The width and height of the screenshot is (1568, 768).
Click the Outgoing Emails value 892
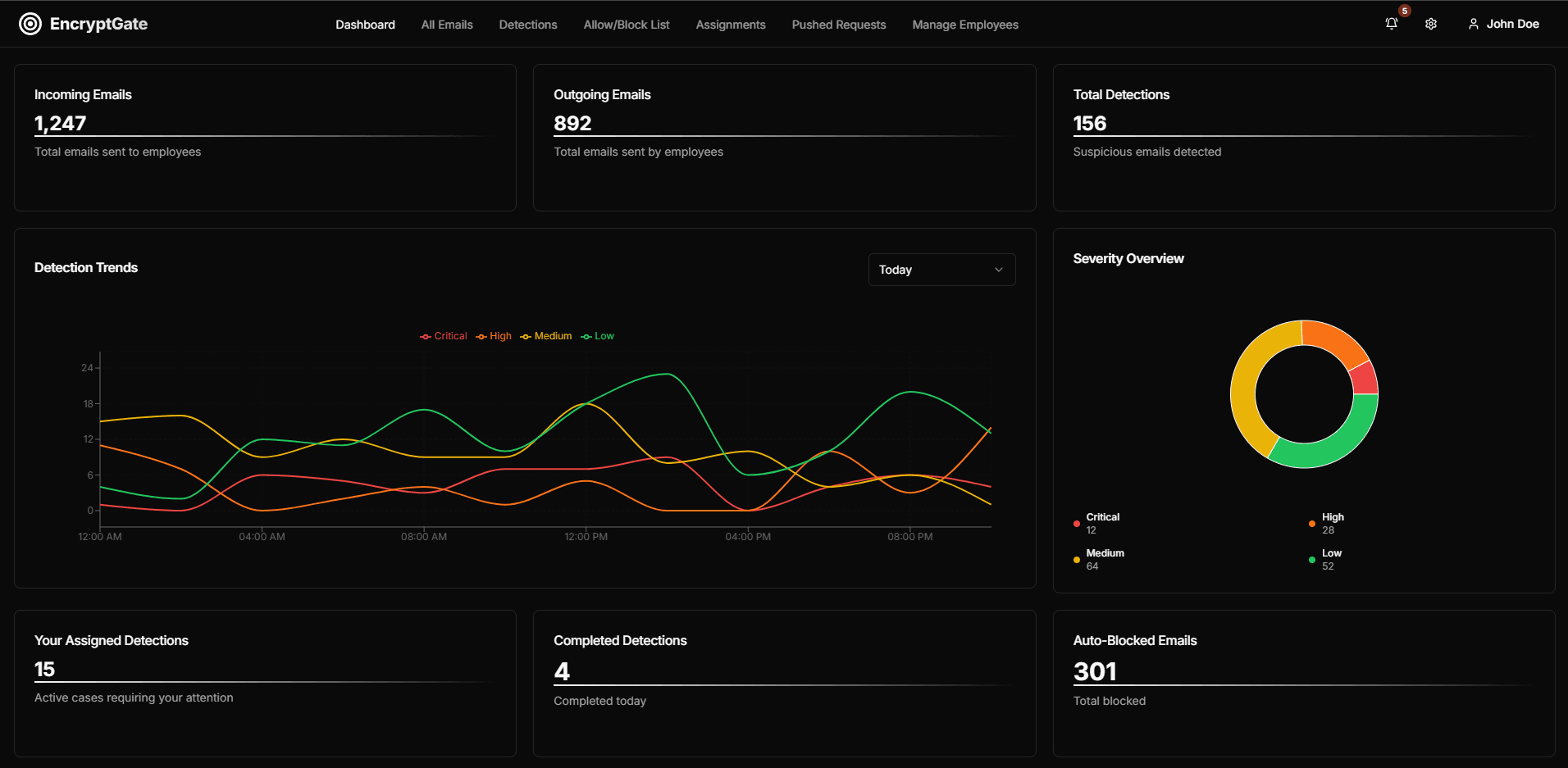tap(572, 123)
